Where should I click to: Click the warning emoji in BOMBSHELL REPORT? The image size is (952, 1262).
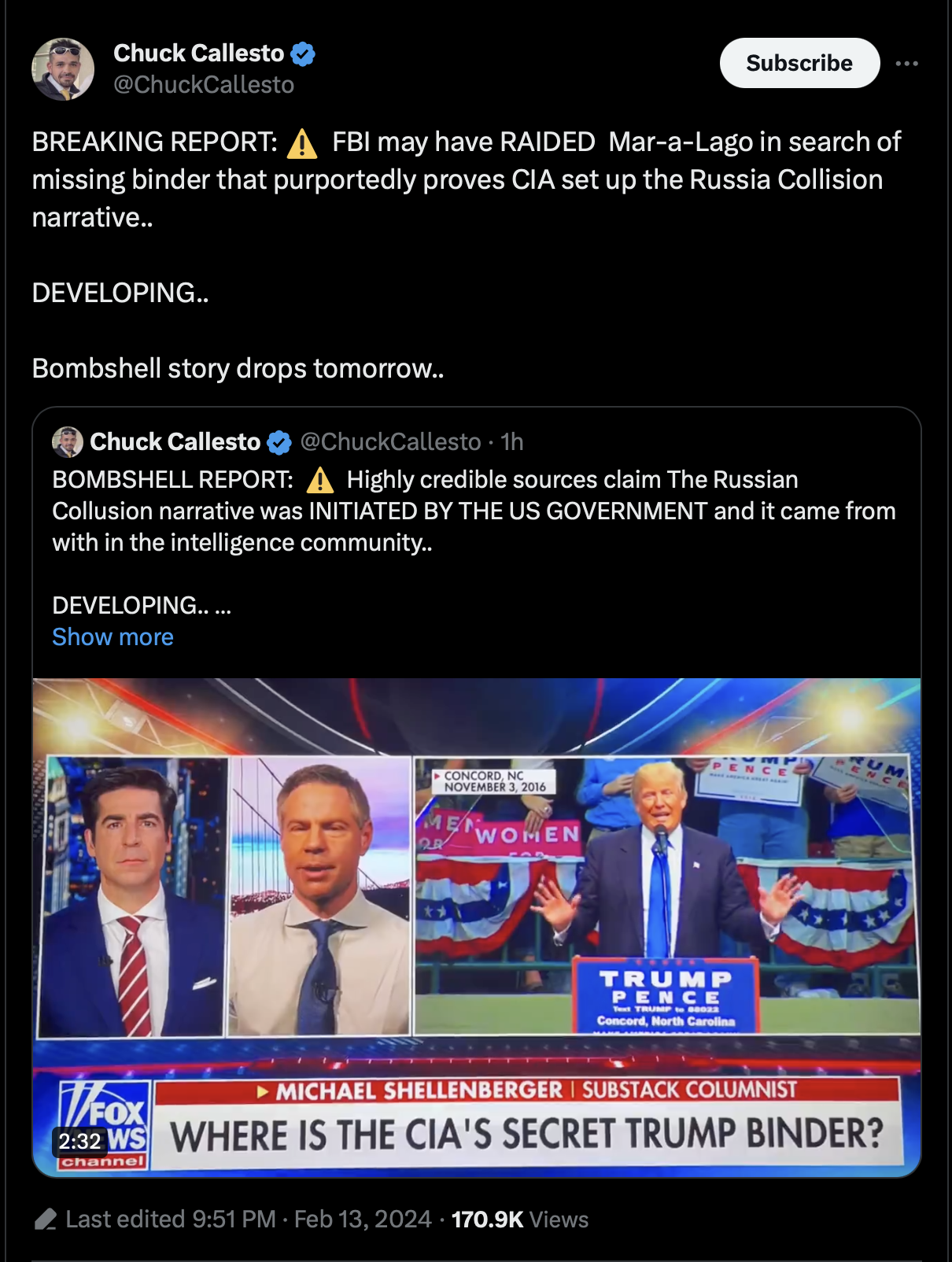tap(320, 480)
